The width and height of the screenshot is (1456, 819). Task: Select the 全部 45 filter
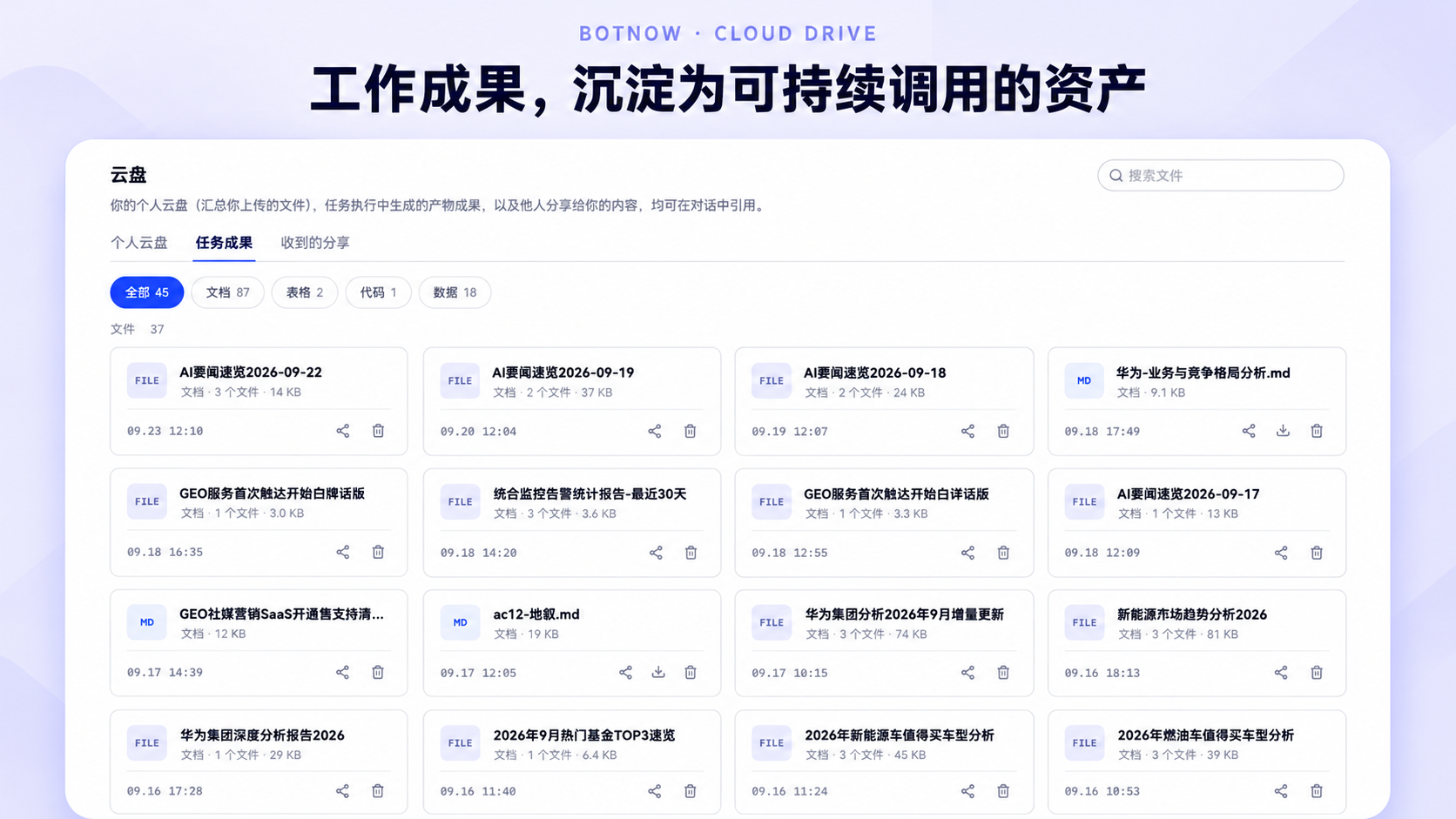pos(147,292)
